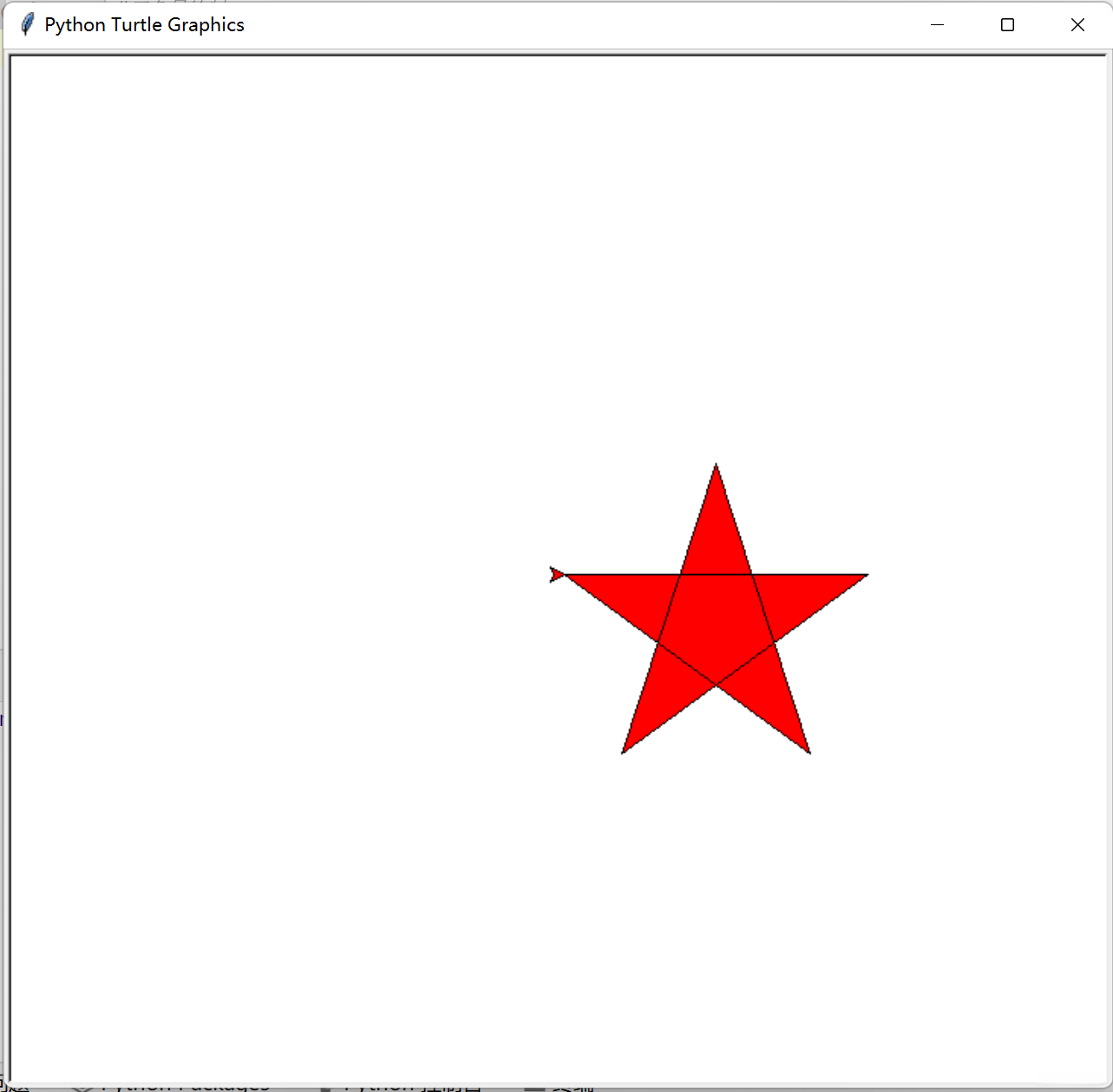The height and width of the screenshot is (1092, 1113).
Task: Click the red turtle arrow cursor
Action: click(x=557, y=574)
